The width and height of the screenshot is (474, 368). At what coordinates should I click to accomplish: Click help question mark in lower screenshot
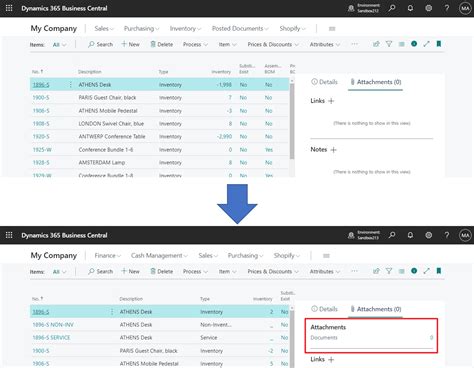(447, 235)
